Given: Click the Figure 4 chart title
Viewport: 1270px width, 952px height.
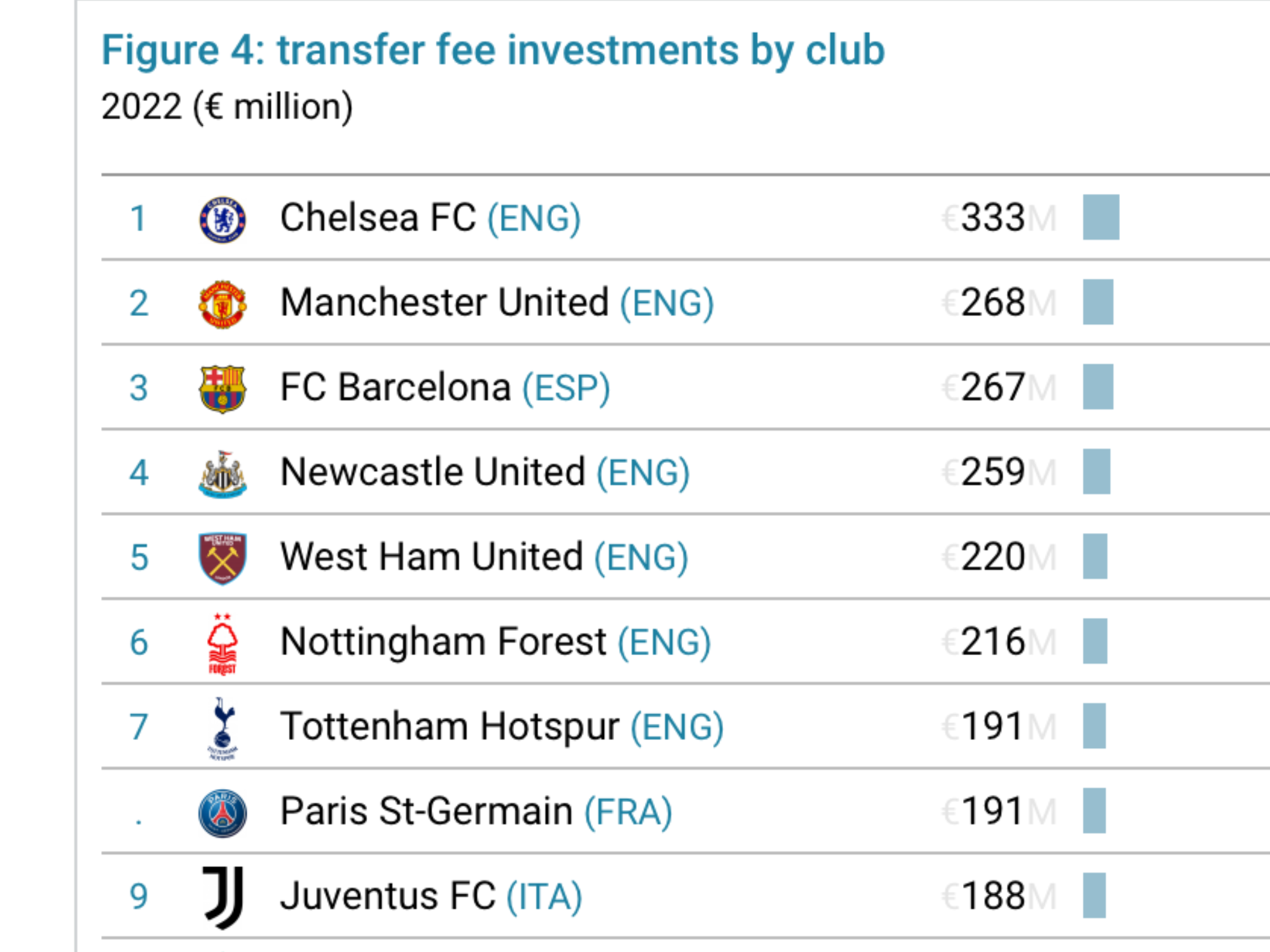Looking at the screenshot, I should coord(493,50).
